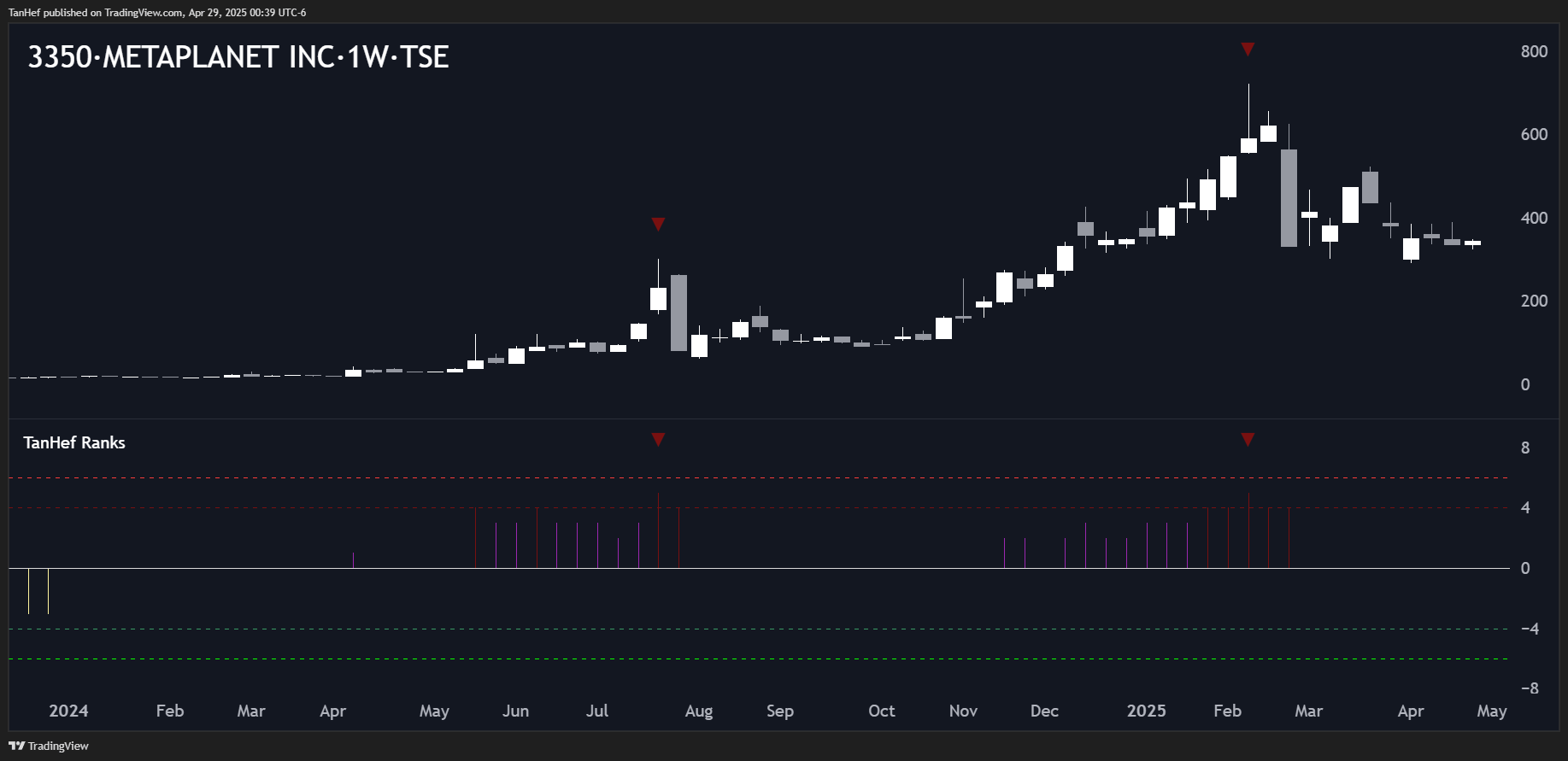Click the tall gray candle after February 2025 peak
This screenshot has width=1568, height=761.
1289,198
